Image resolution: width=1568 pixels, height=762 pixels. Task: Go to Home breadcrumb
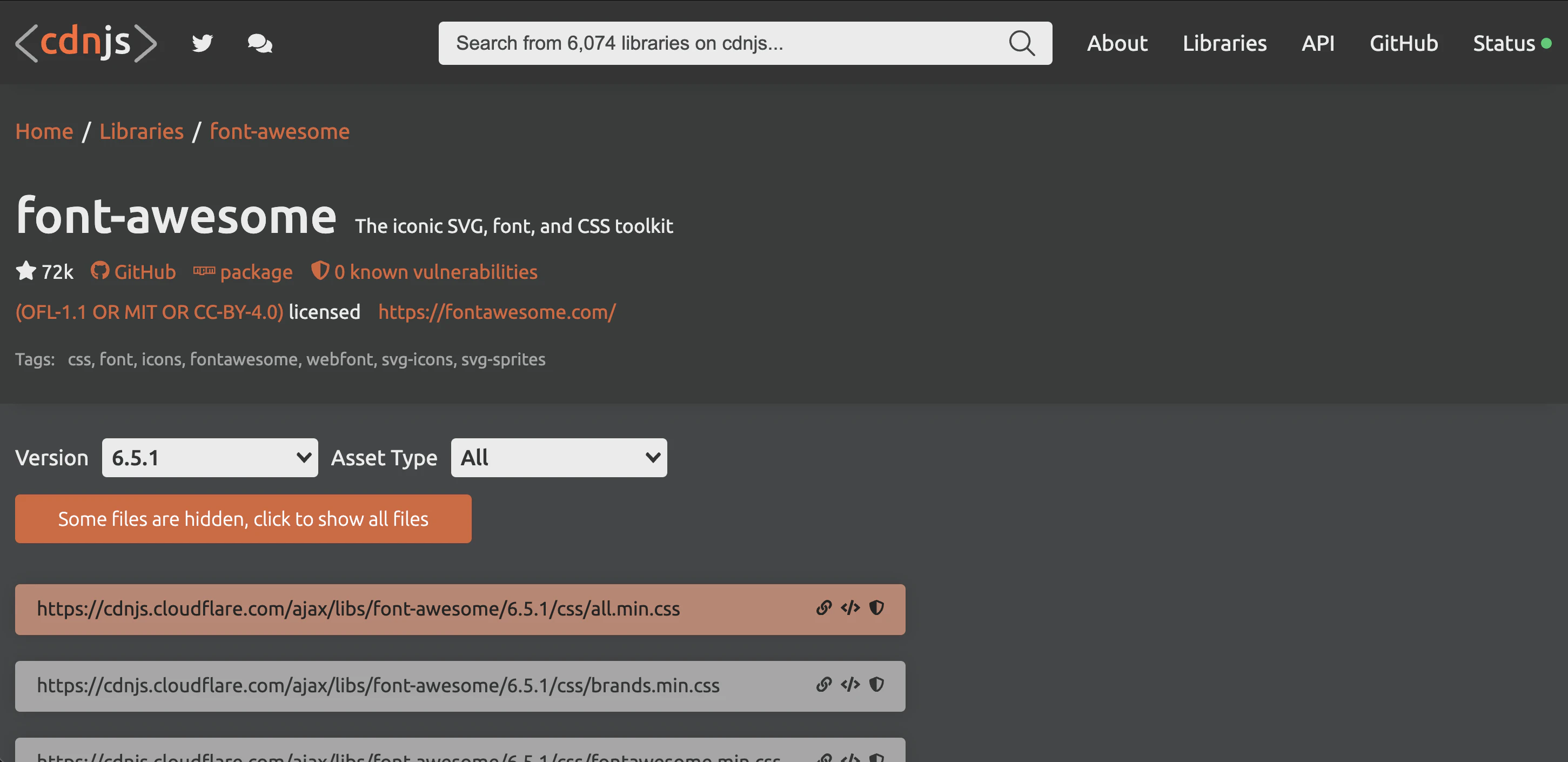click(x=44, y=131)
